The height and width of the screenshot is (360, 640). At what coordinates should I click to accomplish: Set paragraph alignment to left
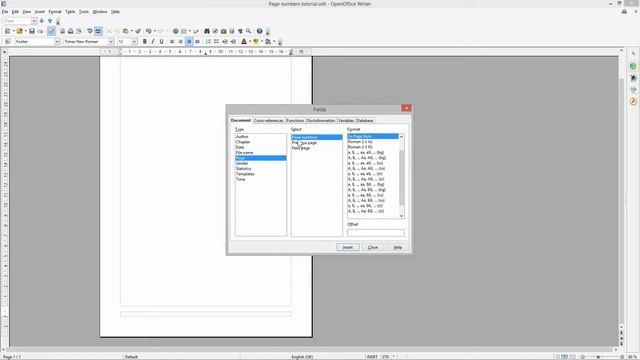tap(172, 42)
